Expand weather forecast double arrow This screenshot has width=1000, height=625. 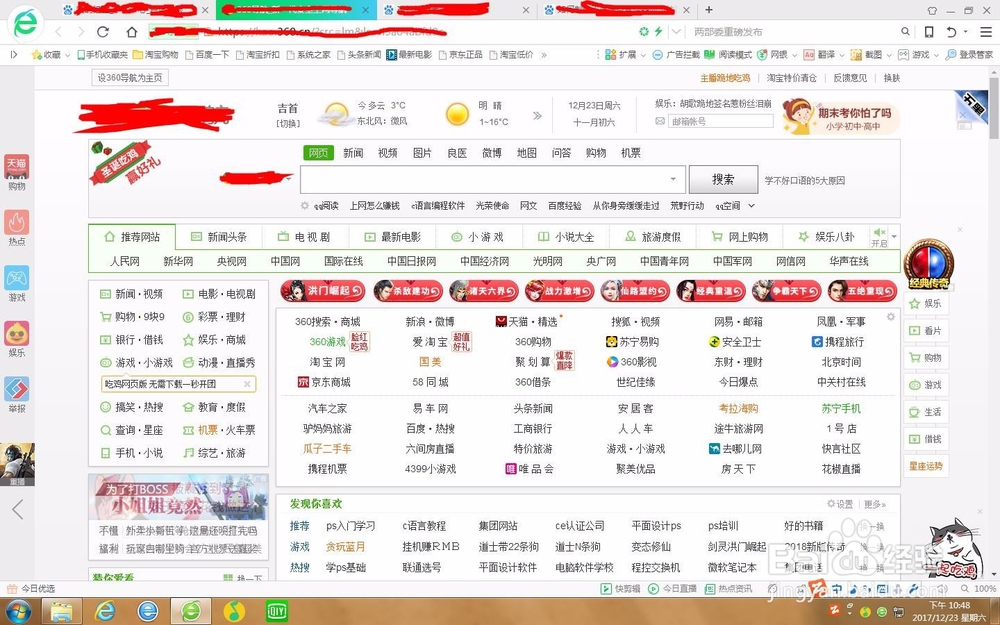[x=537, y=115]
